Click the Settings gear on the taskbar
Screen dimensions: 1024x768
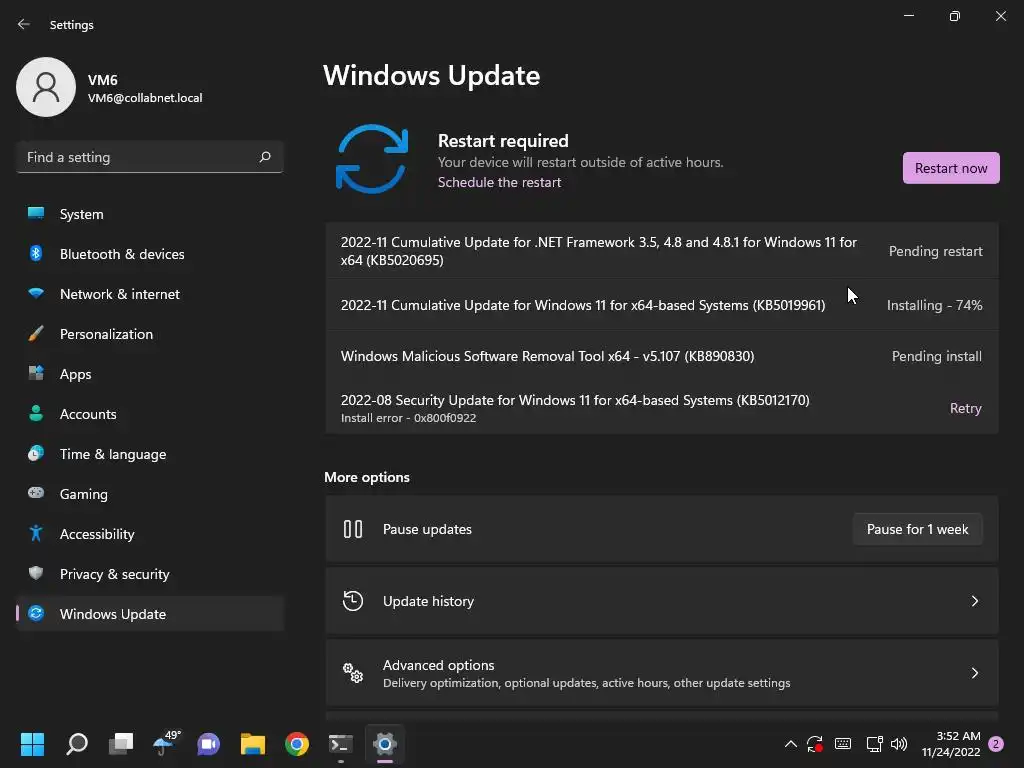coord(385,744)
